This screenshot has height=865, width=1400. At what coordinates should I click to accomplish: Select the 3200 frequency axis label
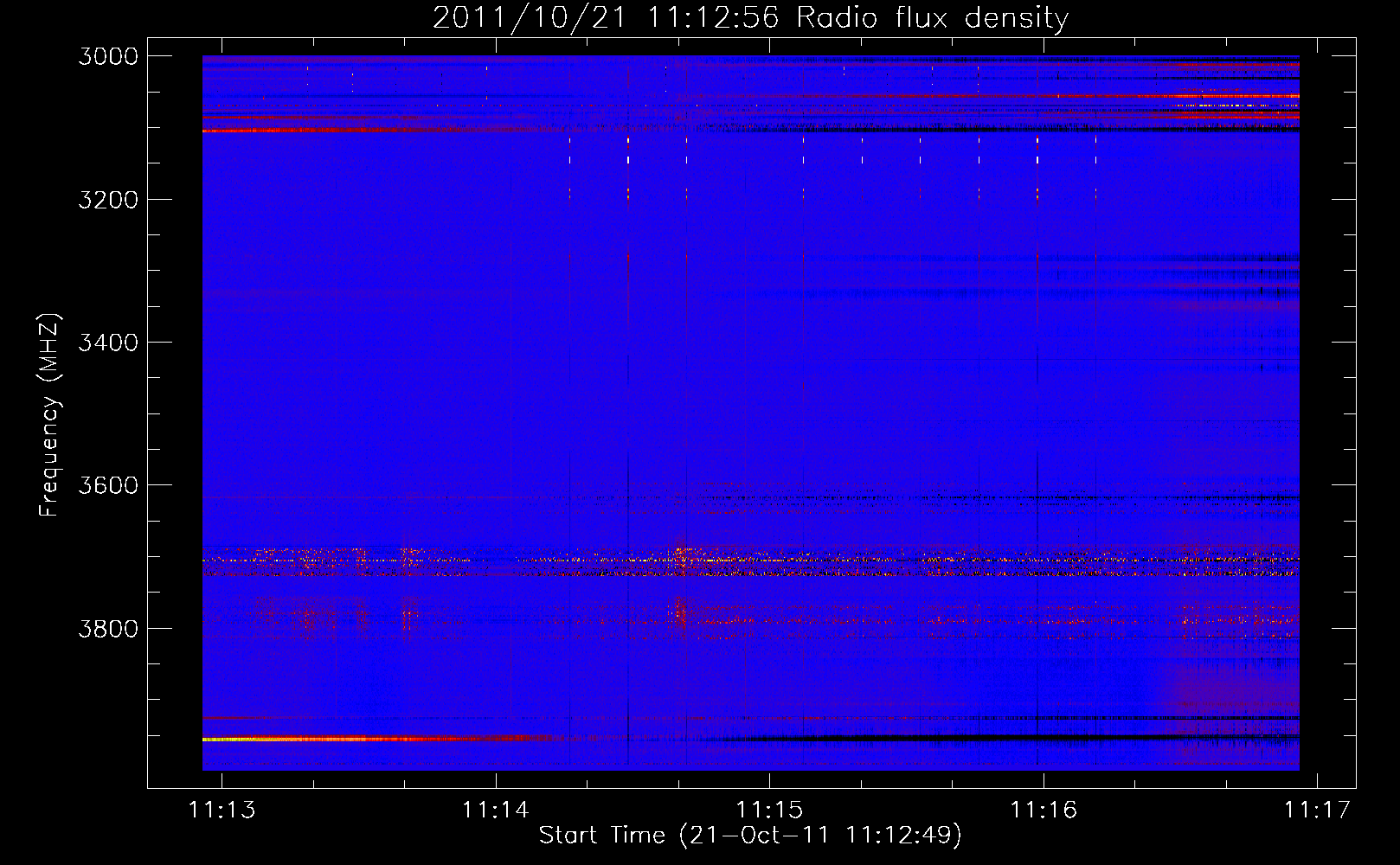click(108, 200)
